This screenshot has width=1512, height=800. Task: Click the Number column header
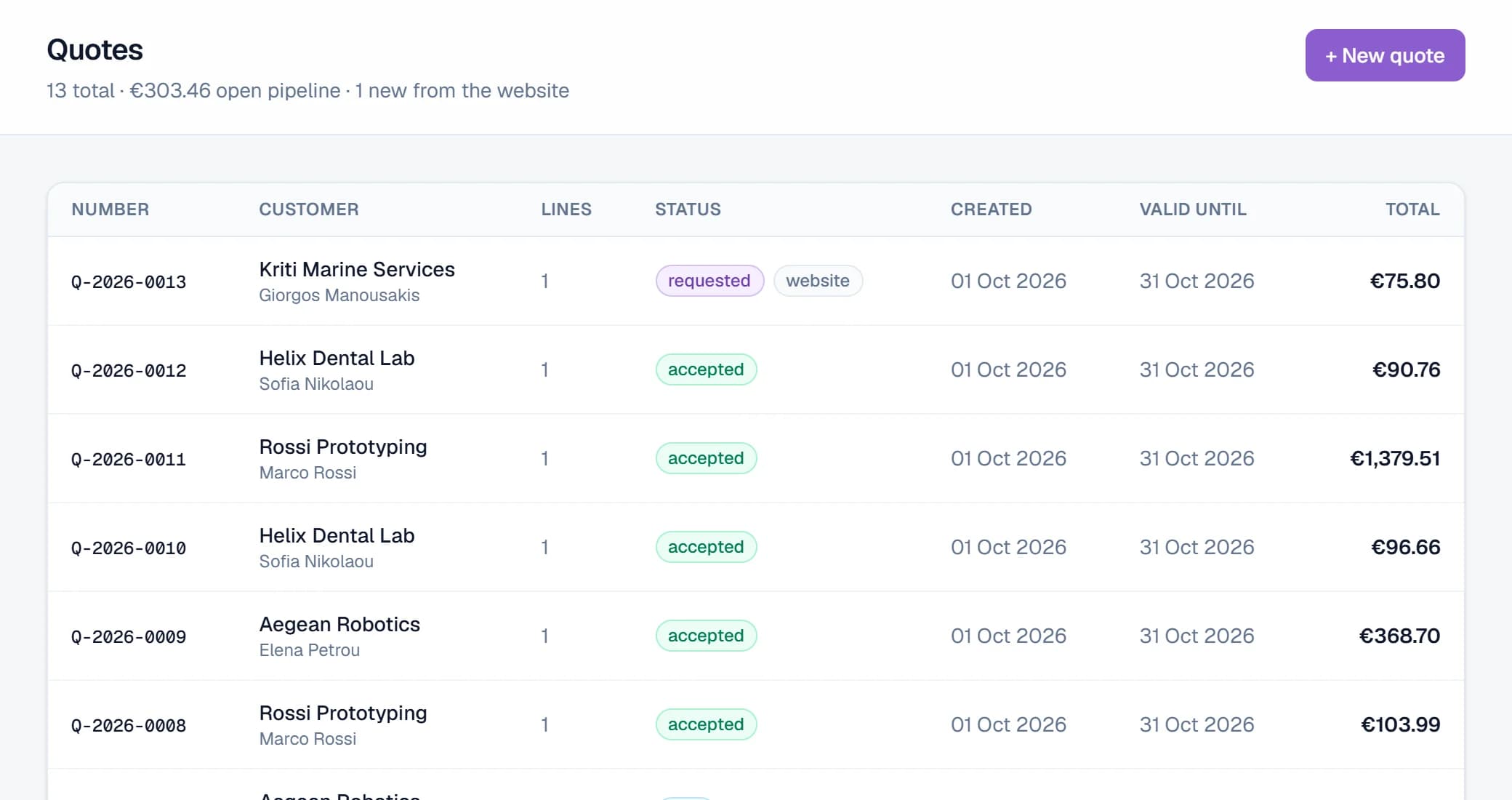110,209
